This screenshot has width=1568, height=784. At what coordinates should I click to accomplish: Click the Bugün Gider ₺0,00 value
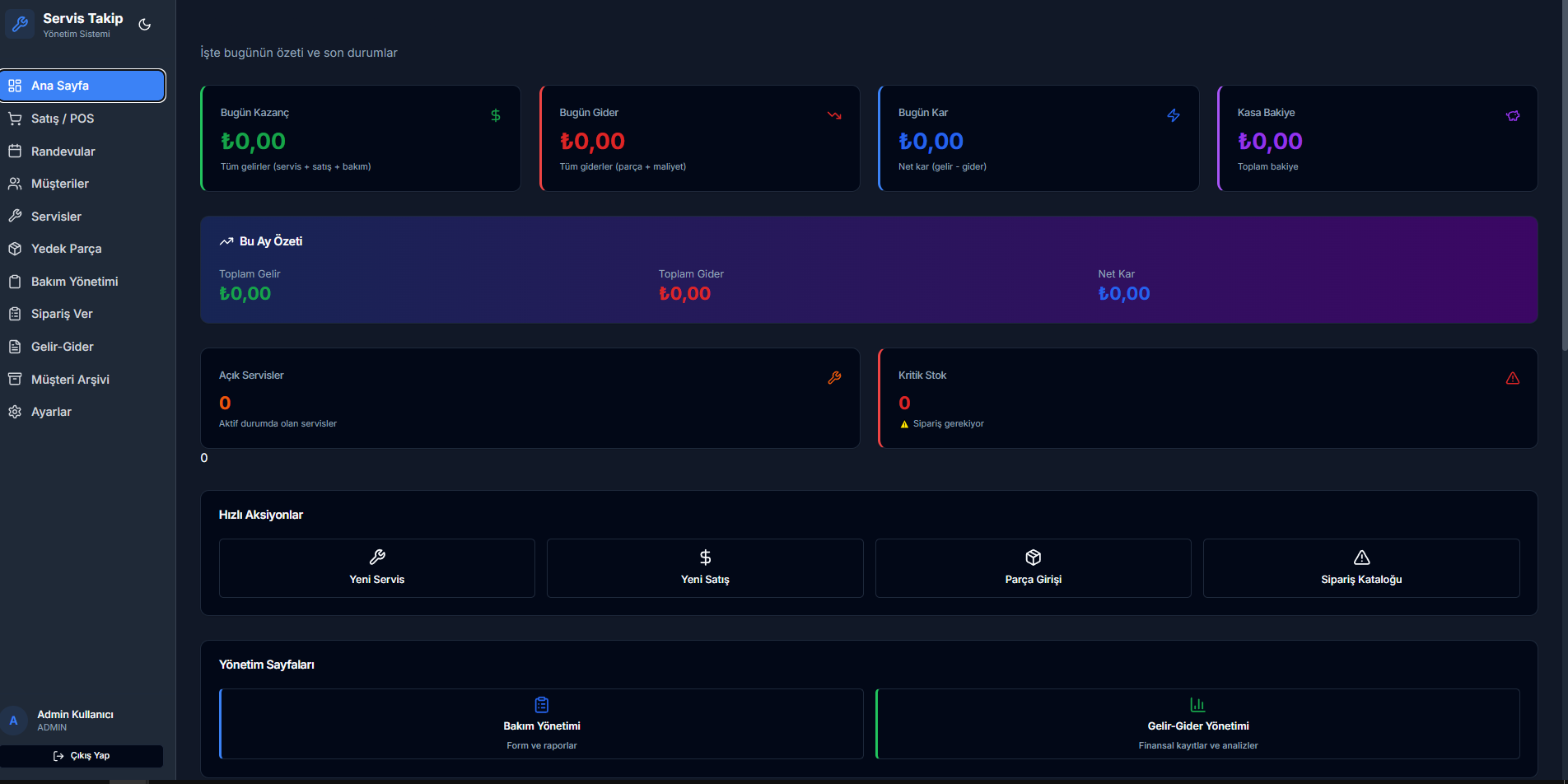point(592,142)
